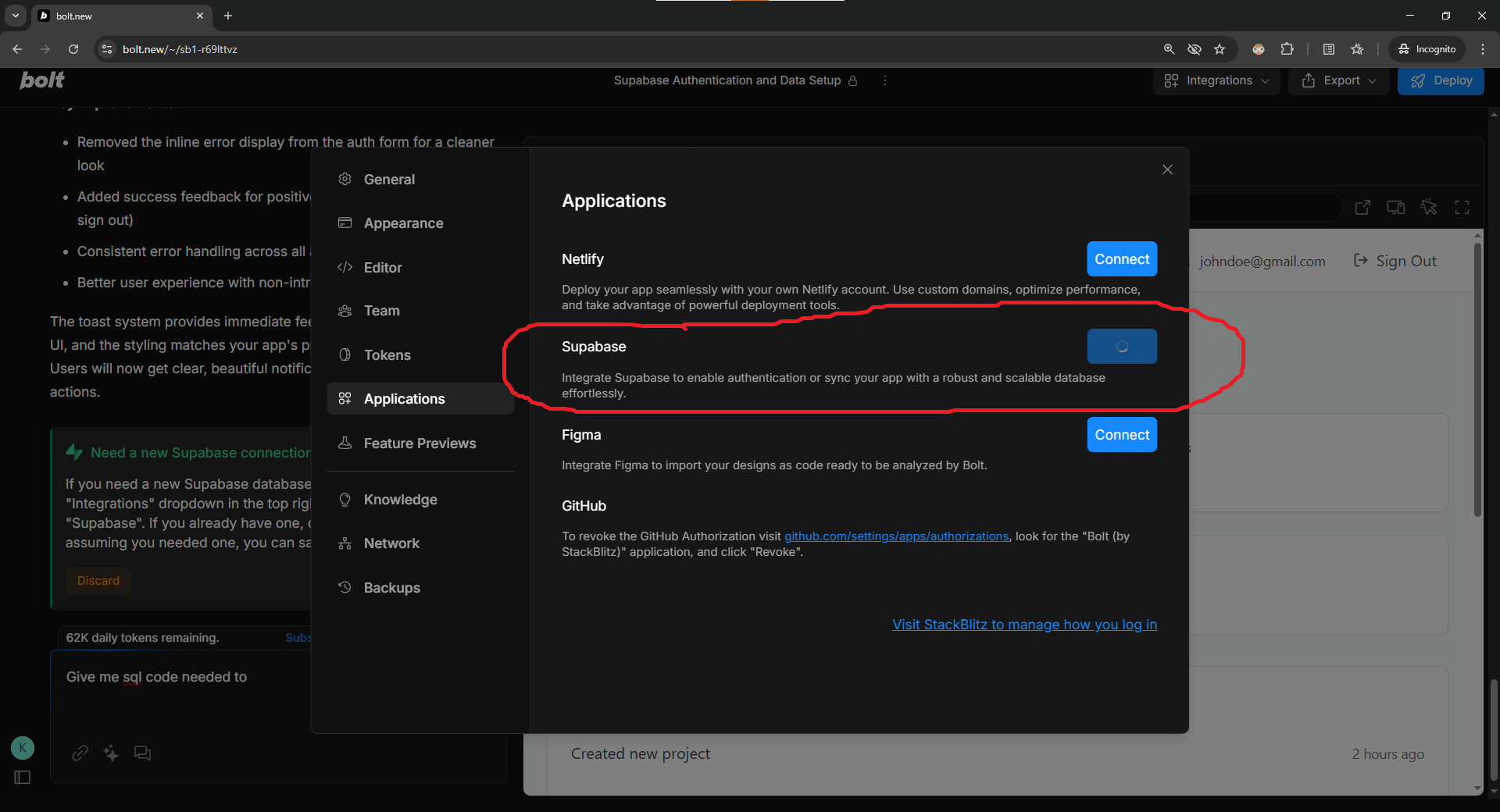Reload the browser page

[73, 48]
